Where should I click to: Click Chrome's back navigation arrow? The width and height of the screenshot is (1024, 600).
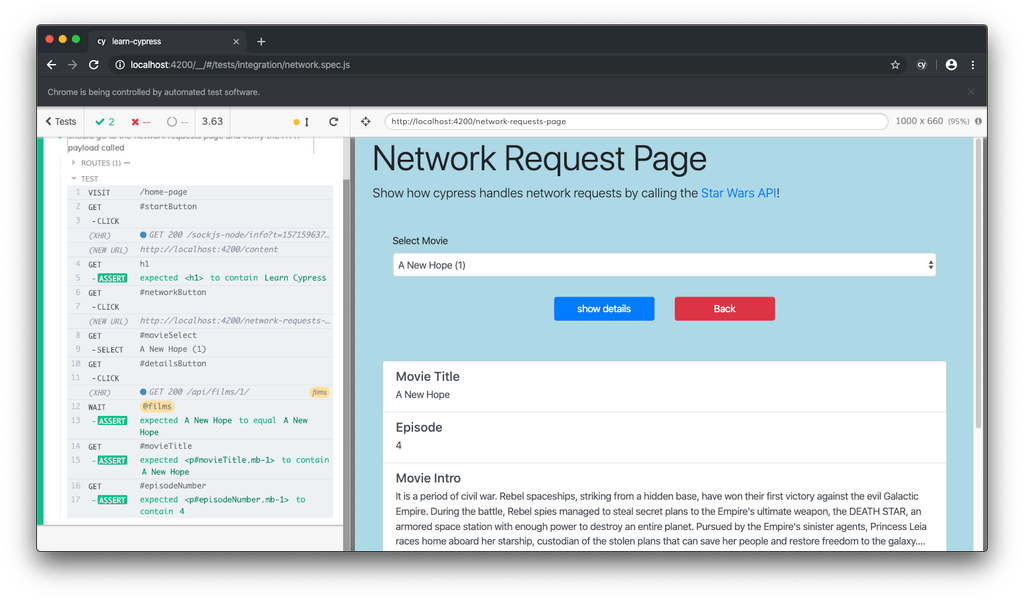[51, 64]
